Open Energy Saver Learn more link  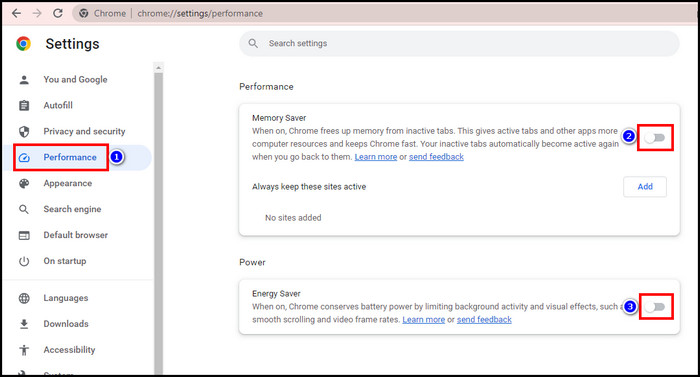[424, 319]
